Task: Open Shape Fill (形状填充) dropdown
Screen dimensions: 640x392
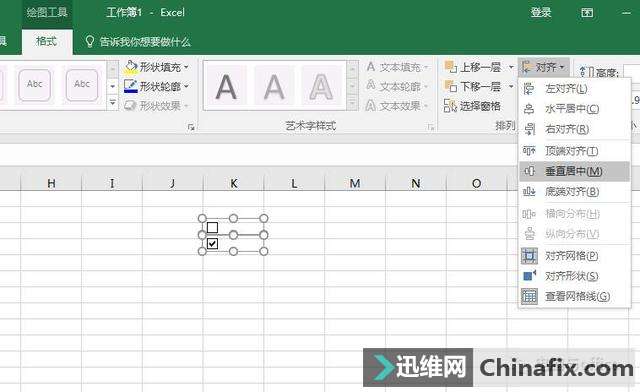Action: pyautogui.click(x=157, y=67)
